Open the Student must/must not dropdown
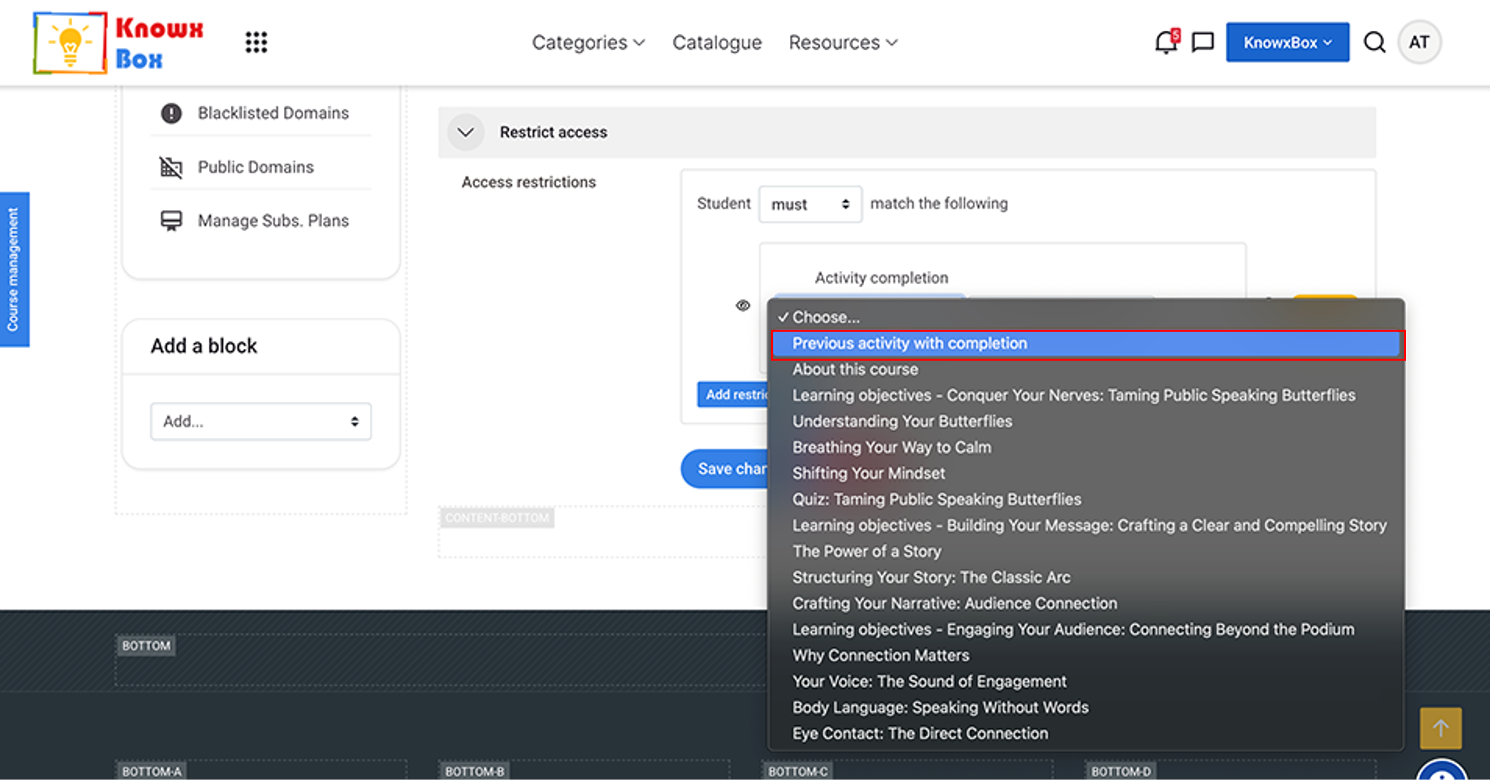The width and height of the screenshot is (1490, 780). tap(810, 204)
